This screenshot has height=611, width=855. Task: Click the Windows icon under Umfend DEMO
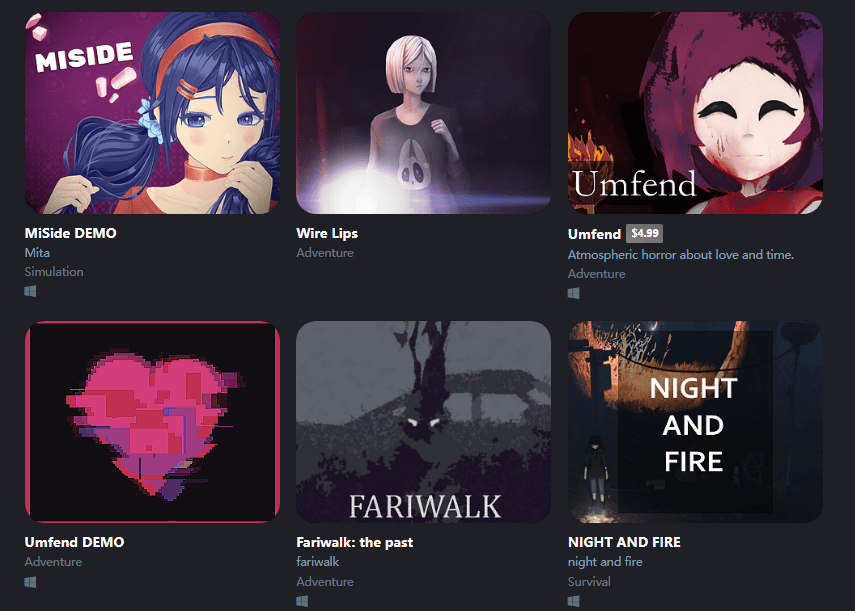point(31,582)
